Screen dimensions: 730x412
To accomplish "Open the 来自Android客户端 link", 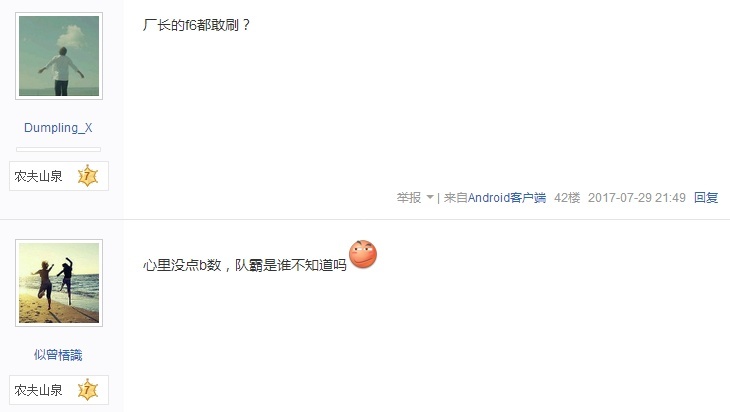I will click(x=494, y=197).
